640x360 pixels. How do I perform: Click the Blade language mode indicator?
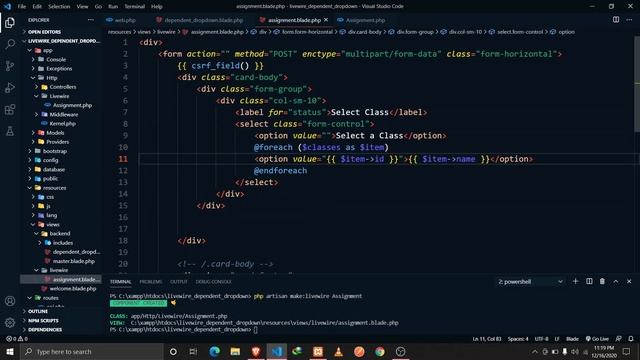click(x=572, y=339)
